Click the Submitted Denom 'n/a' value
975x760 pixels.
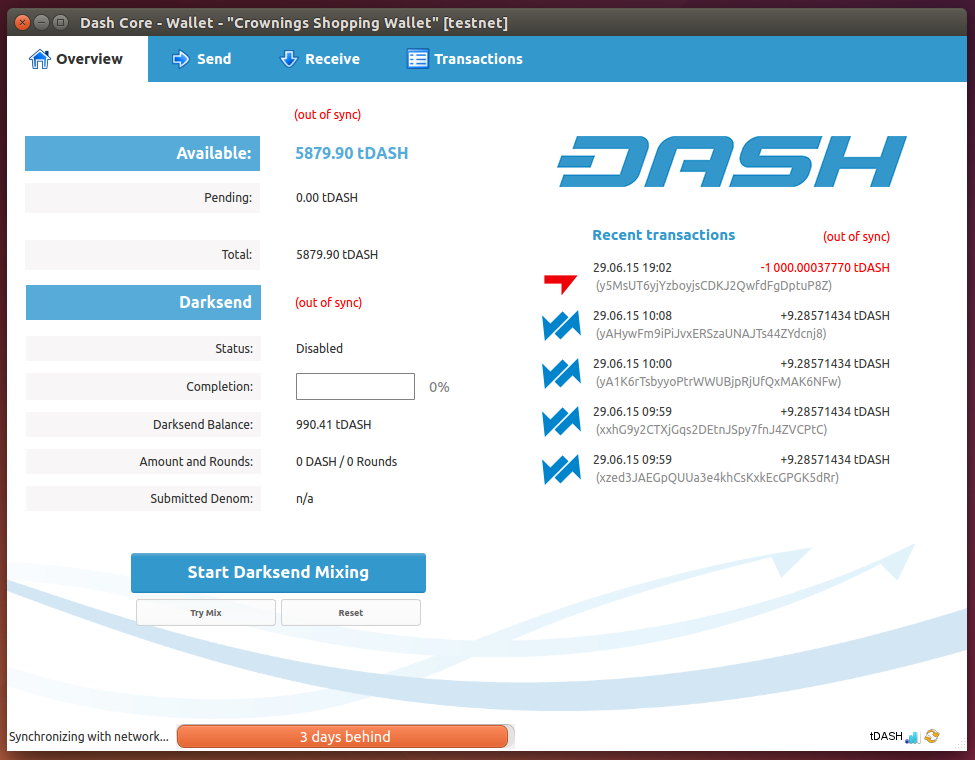tap(305, 499)
